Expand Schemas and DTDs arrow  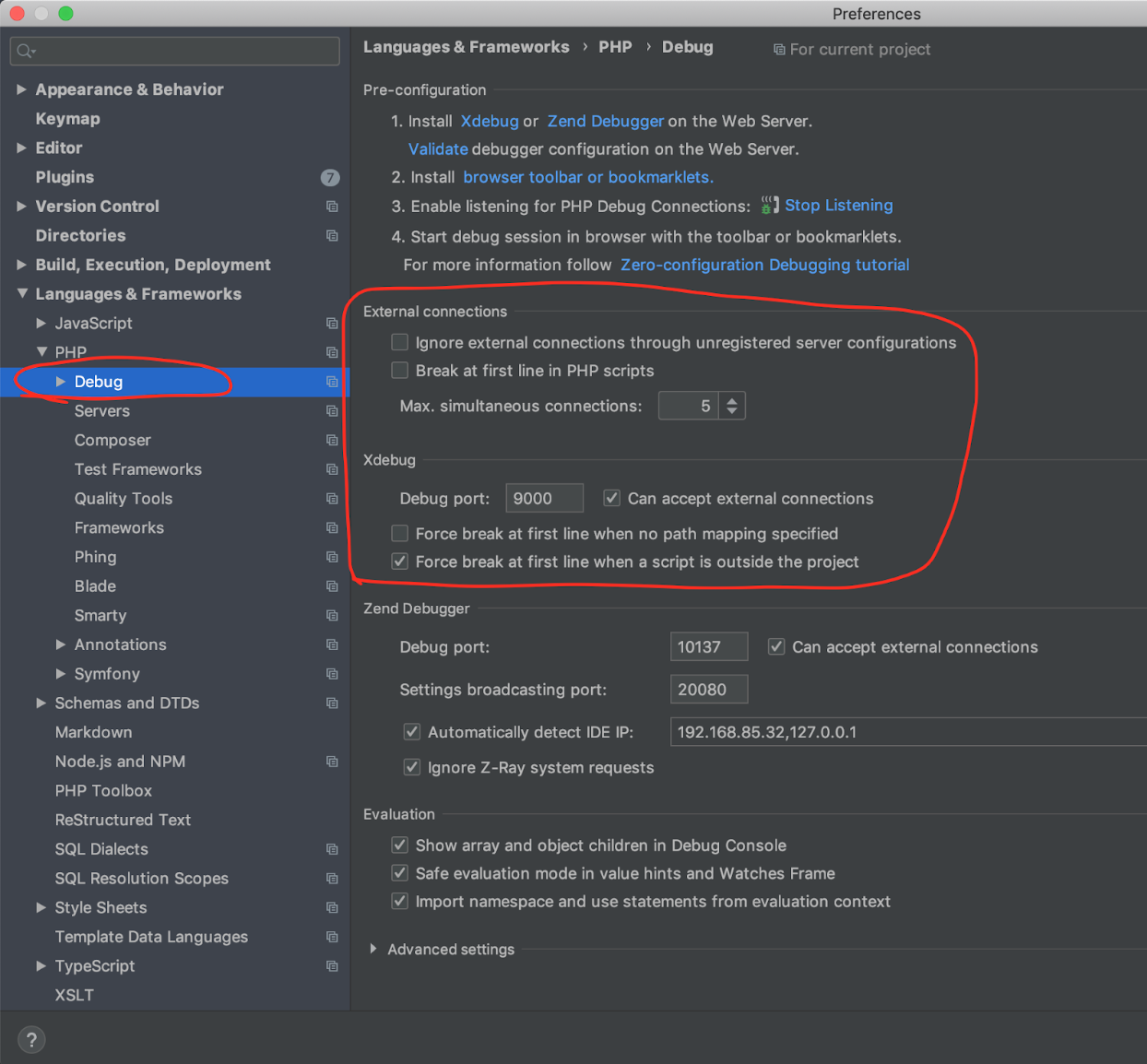[x=41, y=703]
